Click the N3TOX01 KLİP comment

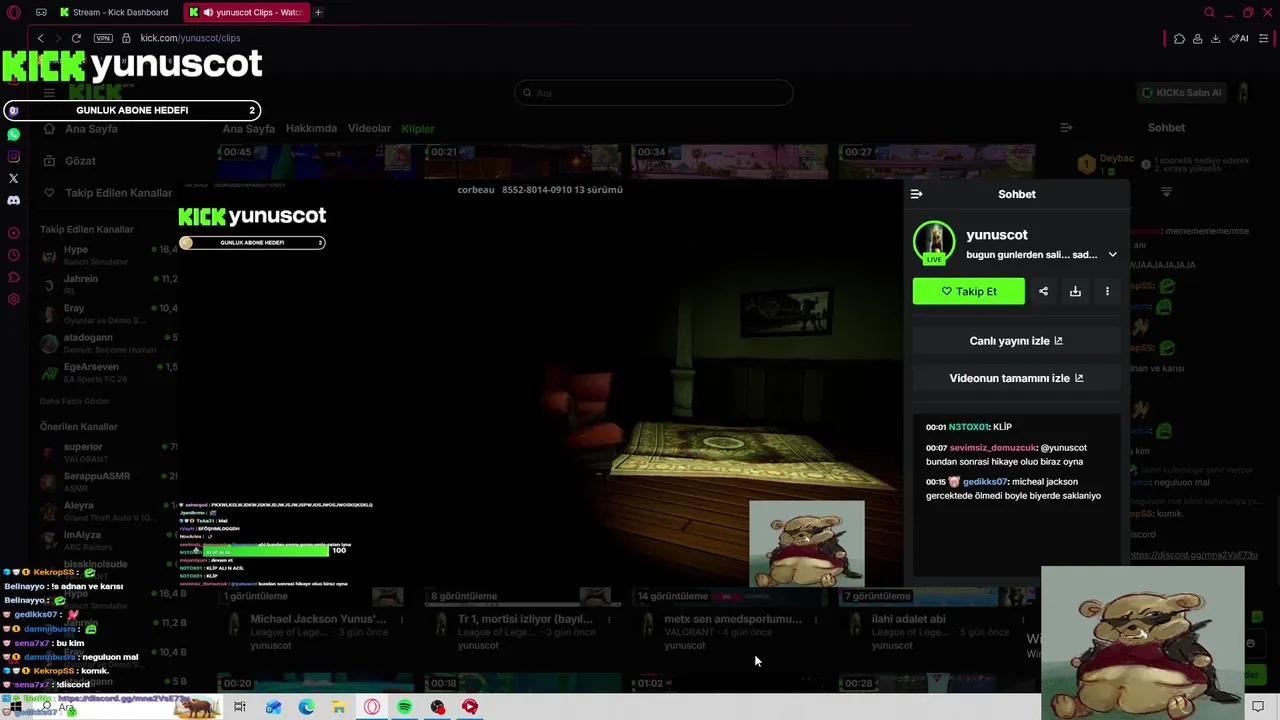pyautogui.click(x=969, y=427)
